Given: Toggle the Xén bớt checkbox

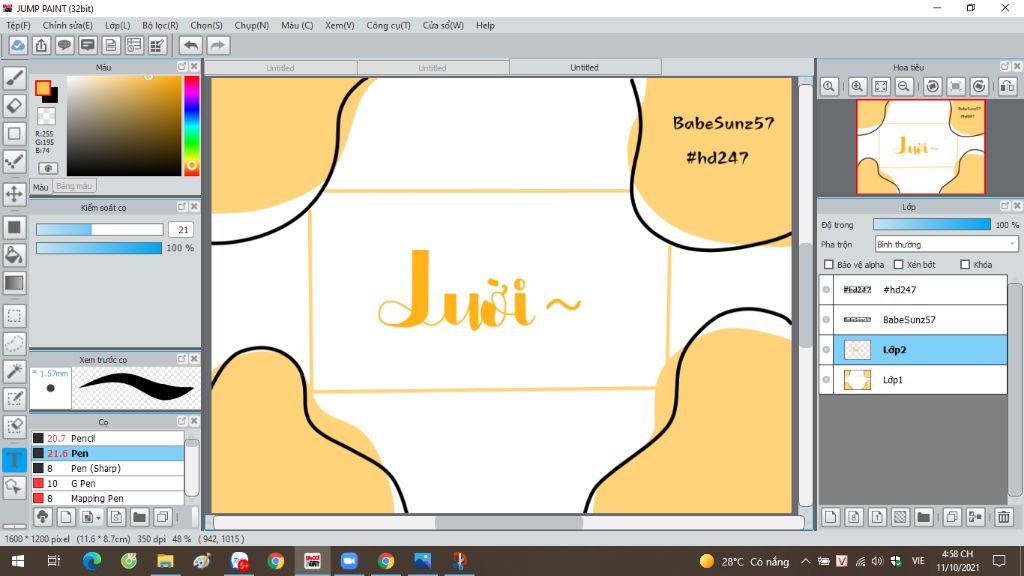Looking at the screenshot, I should point(898,265).
